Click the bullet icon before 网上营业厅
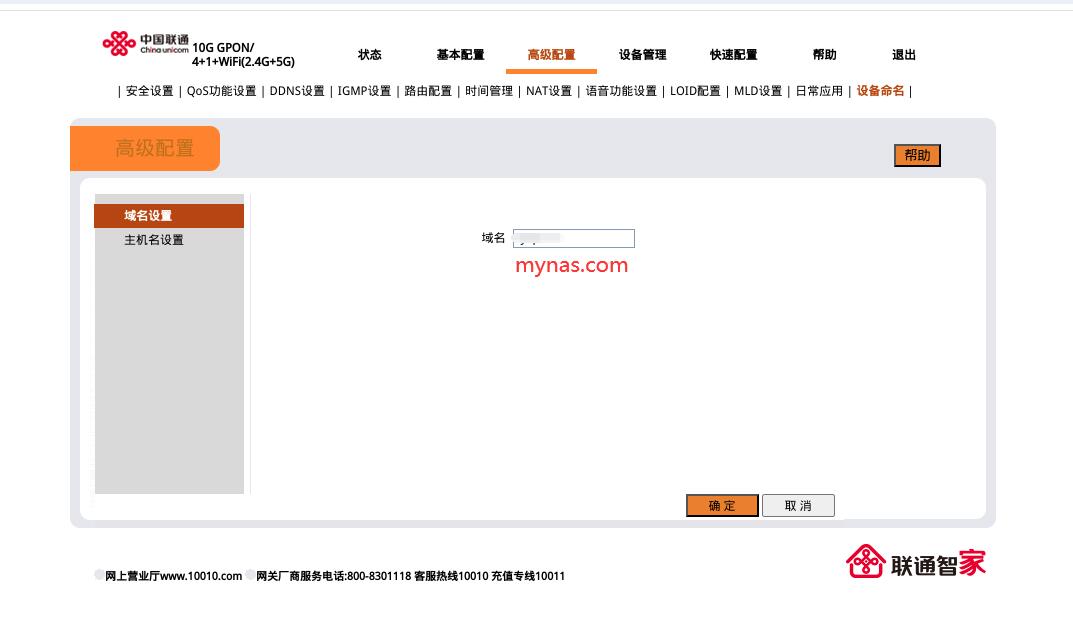The image size is (1073, 618). 97,575
